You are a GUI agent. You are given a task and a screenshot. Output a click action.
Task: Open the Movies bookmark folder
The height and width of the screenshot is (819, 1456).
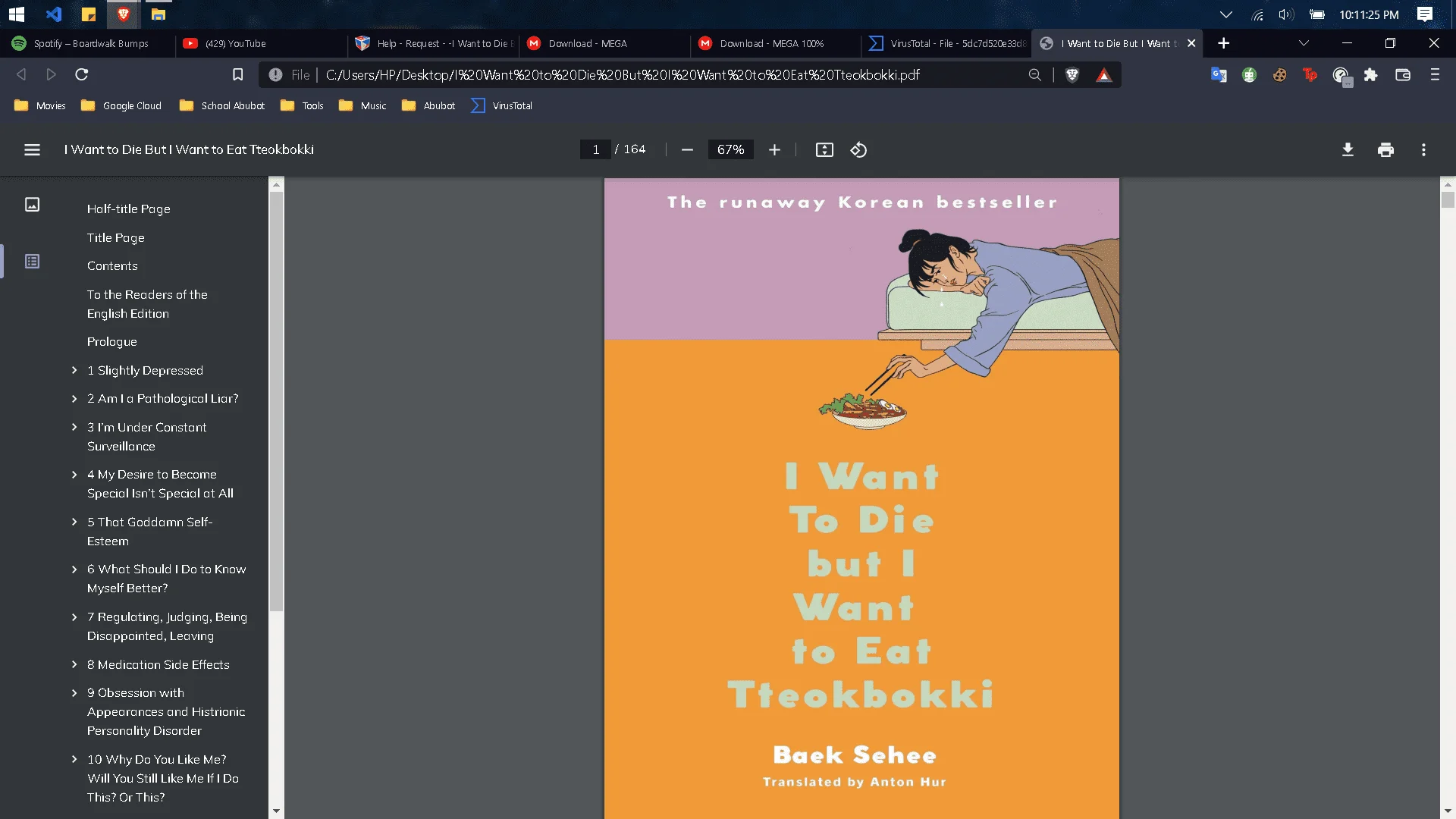coord(40,105)
